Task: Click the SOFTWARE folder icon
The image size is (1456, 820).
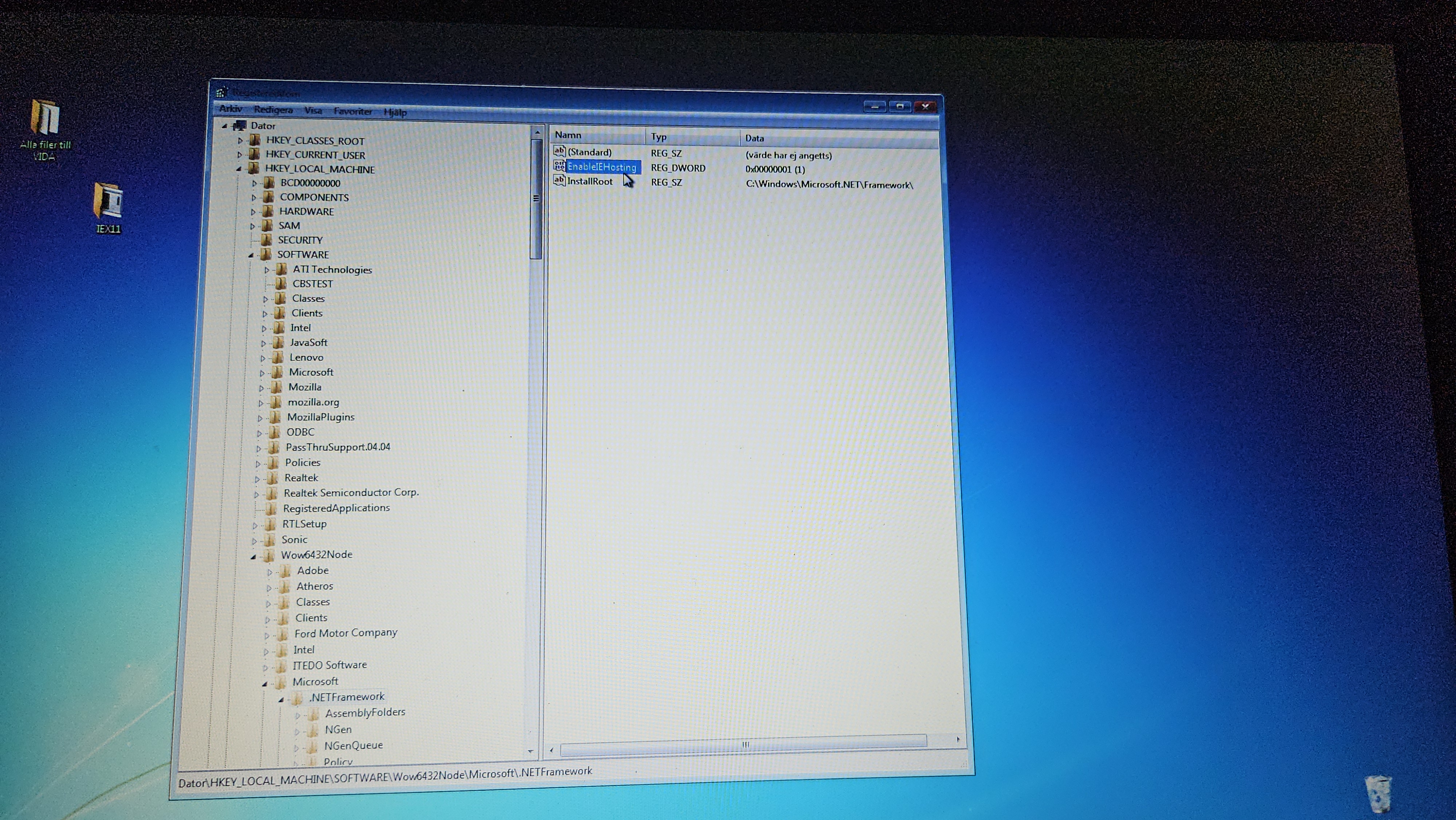Action: tap(266, 254)
